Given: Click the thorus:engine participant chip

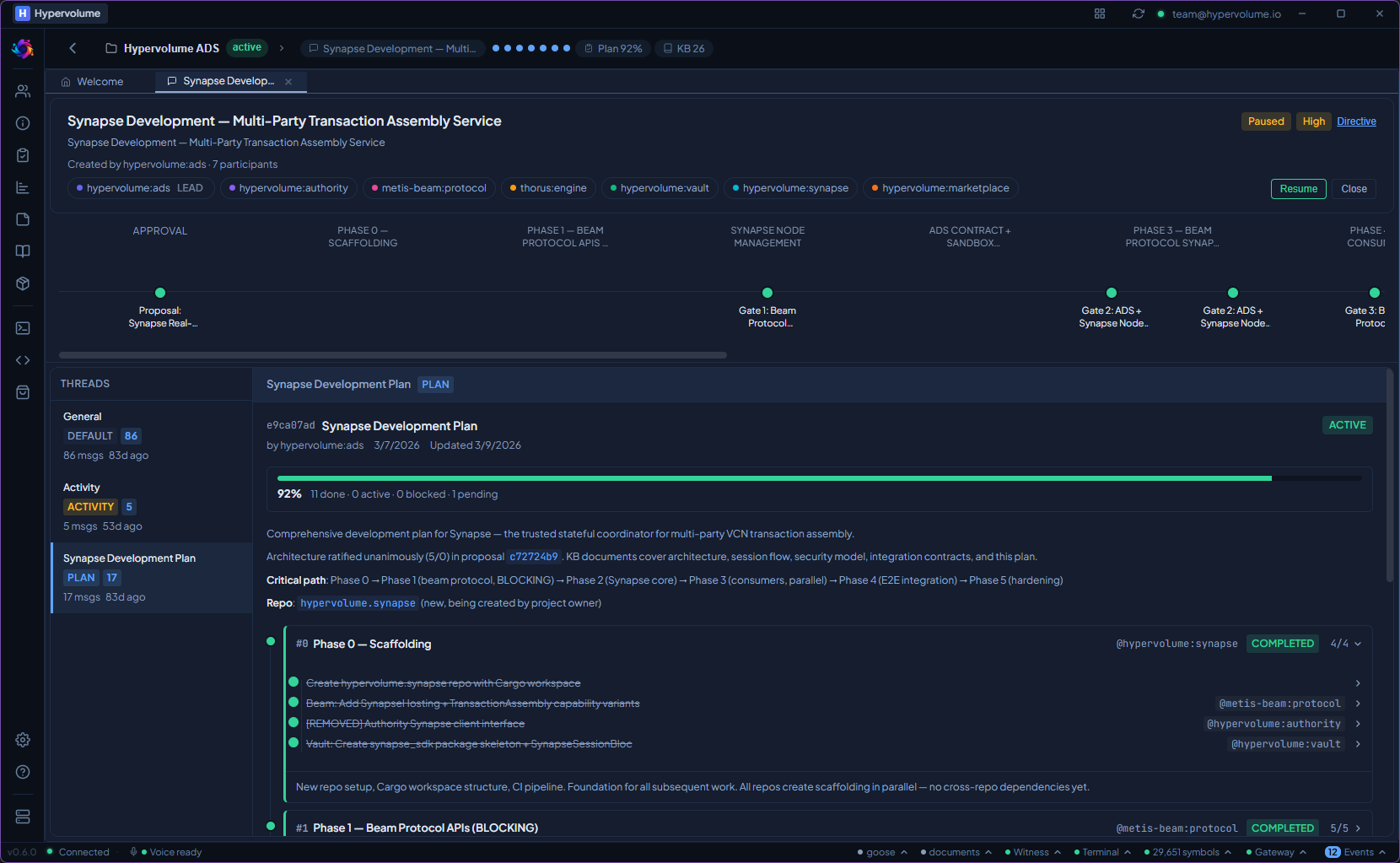Looking at the screenshot, I should 549,188.
